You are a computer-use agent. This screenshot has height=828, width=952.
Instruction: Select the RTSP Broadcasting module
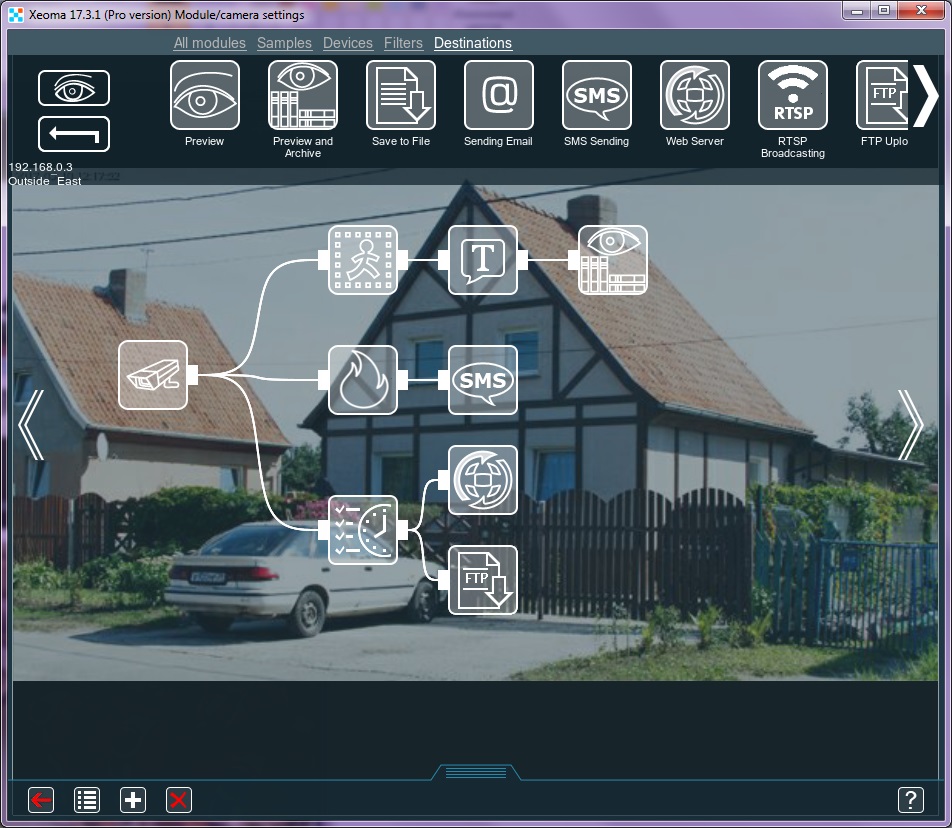(x=793, y=95)
